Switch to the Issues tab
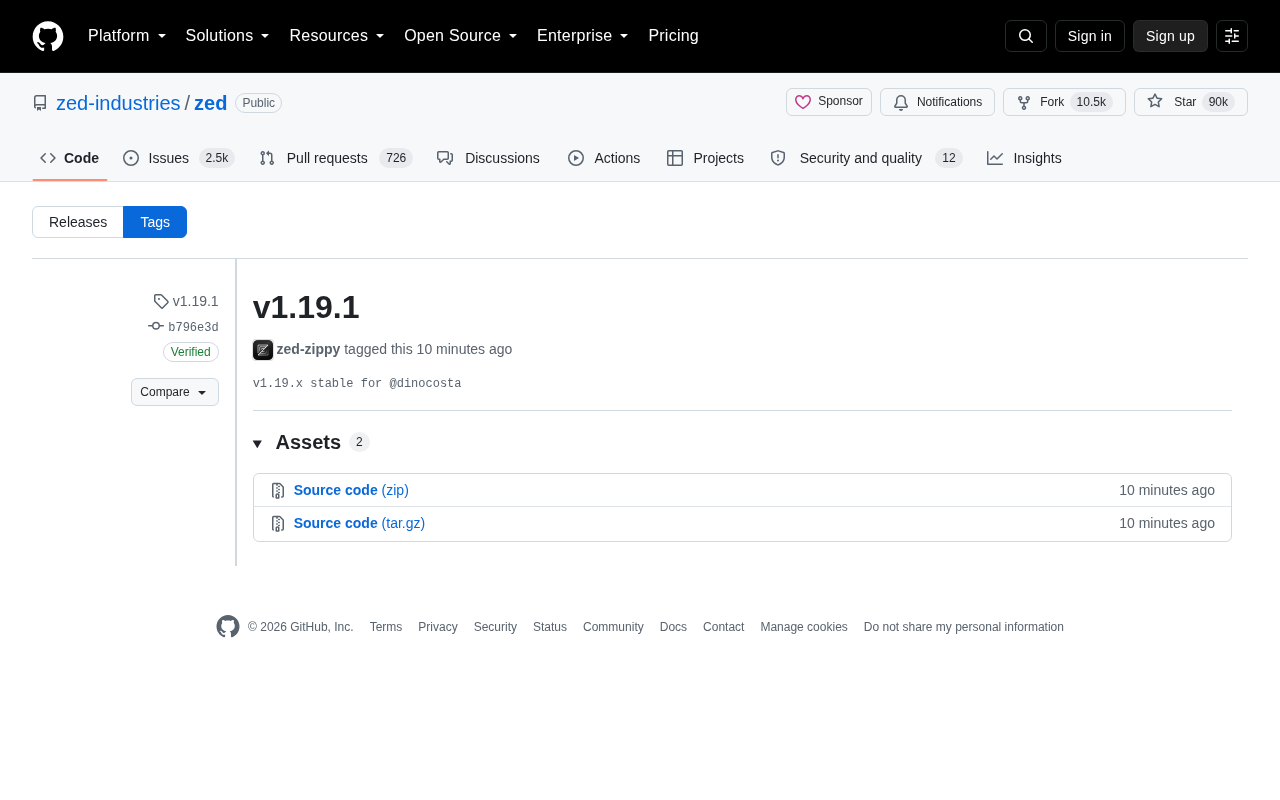The height and width of the screenshot is (800, 1280). (x=179, y=158)
